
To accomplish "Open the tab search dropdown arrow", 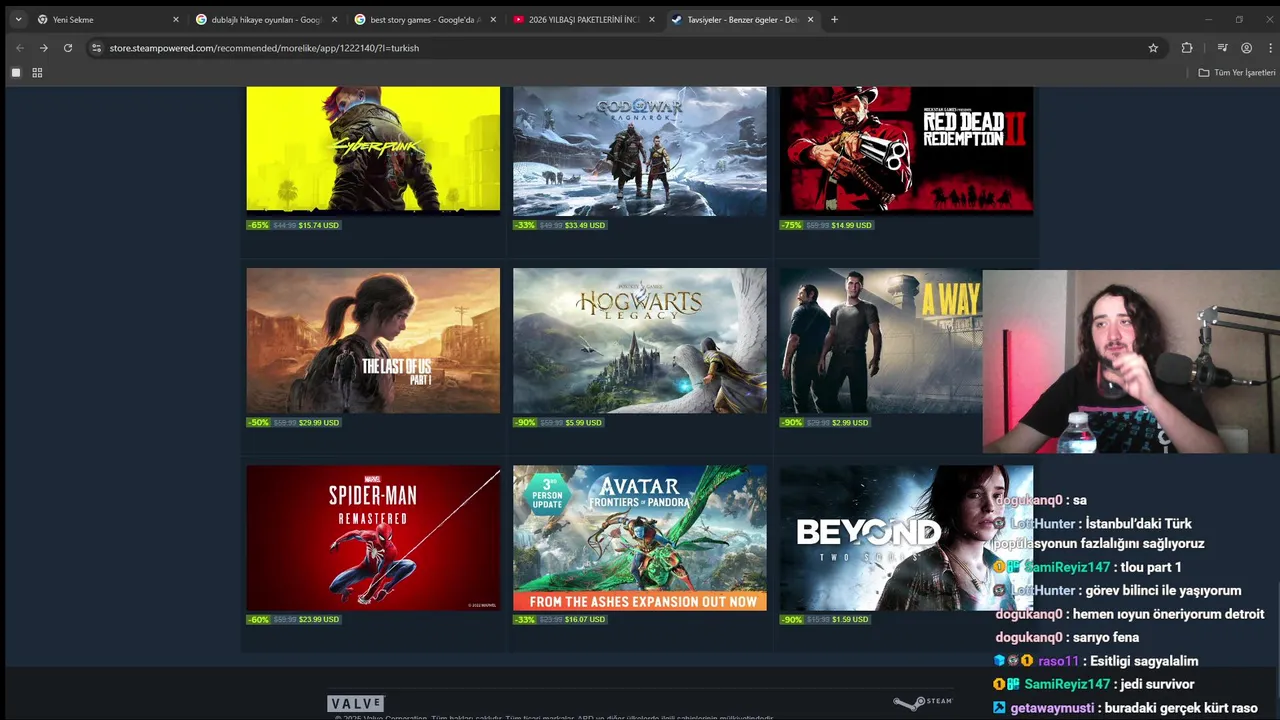I will pyautogui.click(x=18, y=19).
